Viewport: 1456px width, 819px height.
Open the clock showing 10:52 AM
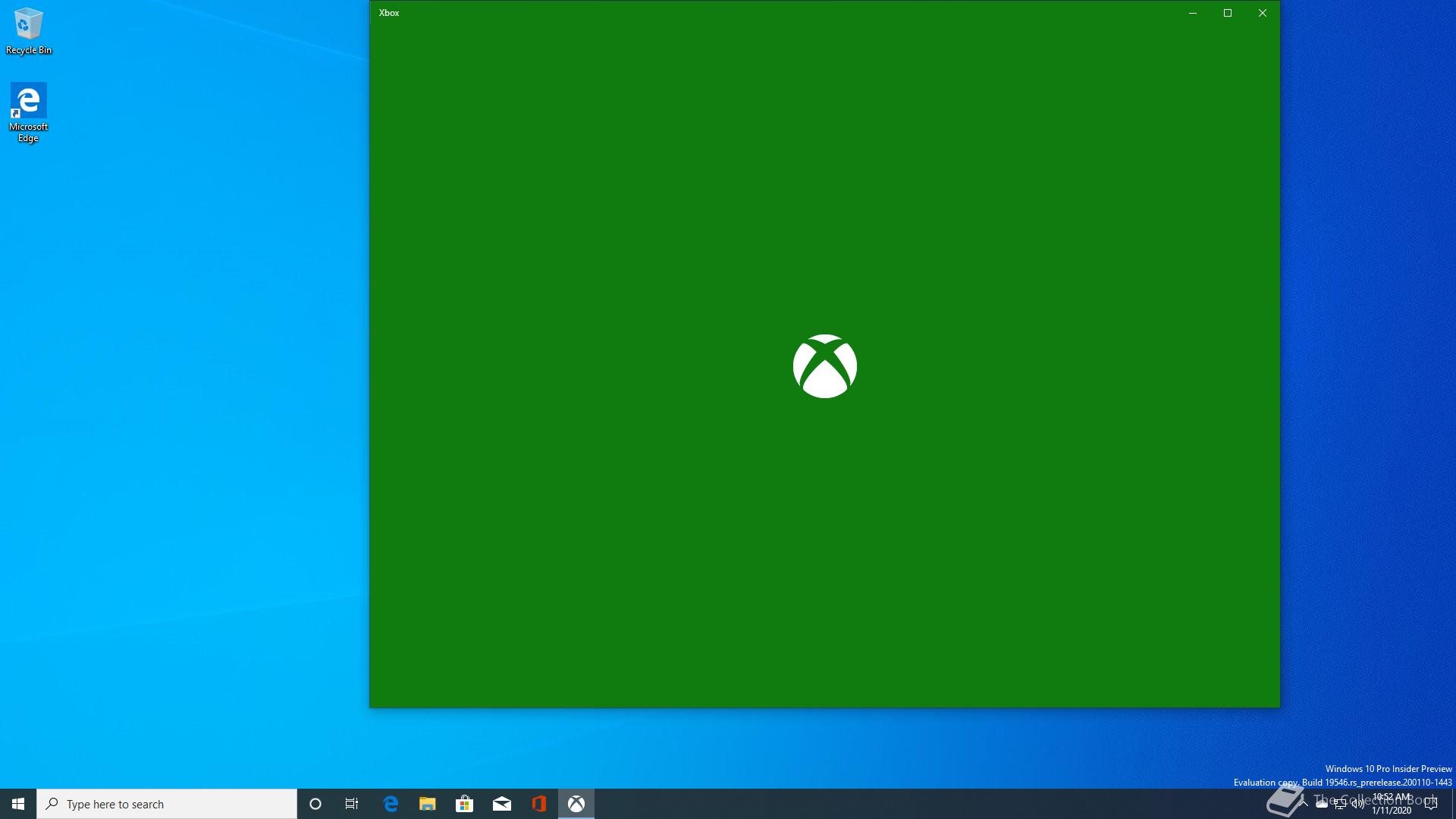coord(1392,804)
